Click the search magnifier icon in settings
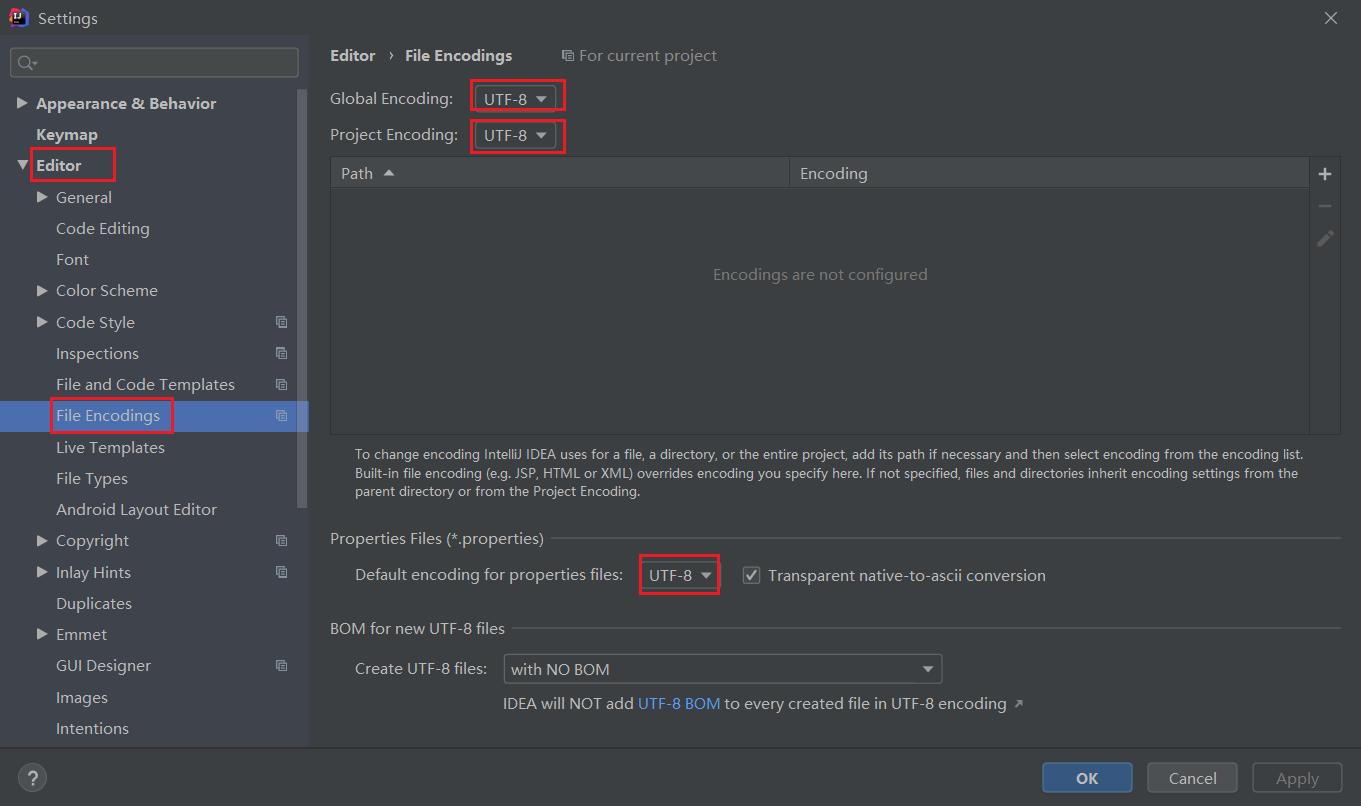1361x806 pixels. [x=27, y=63]
